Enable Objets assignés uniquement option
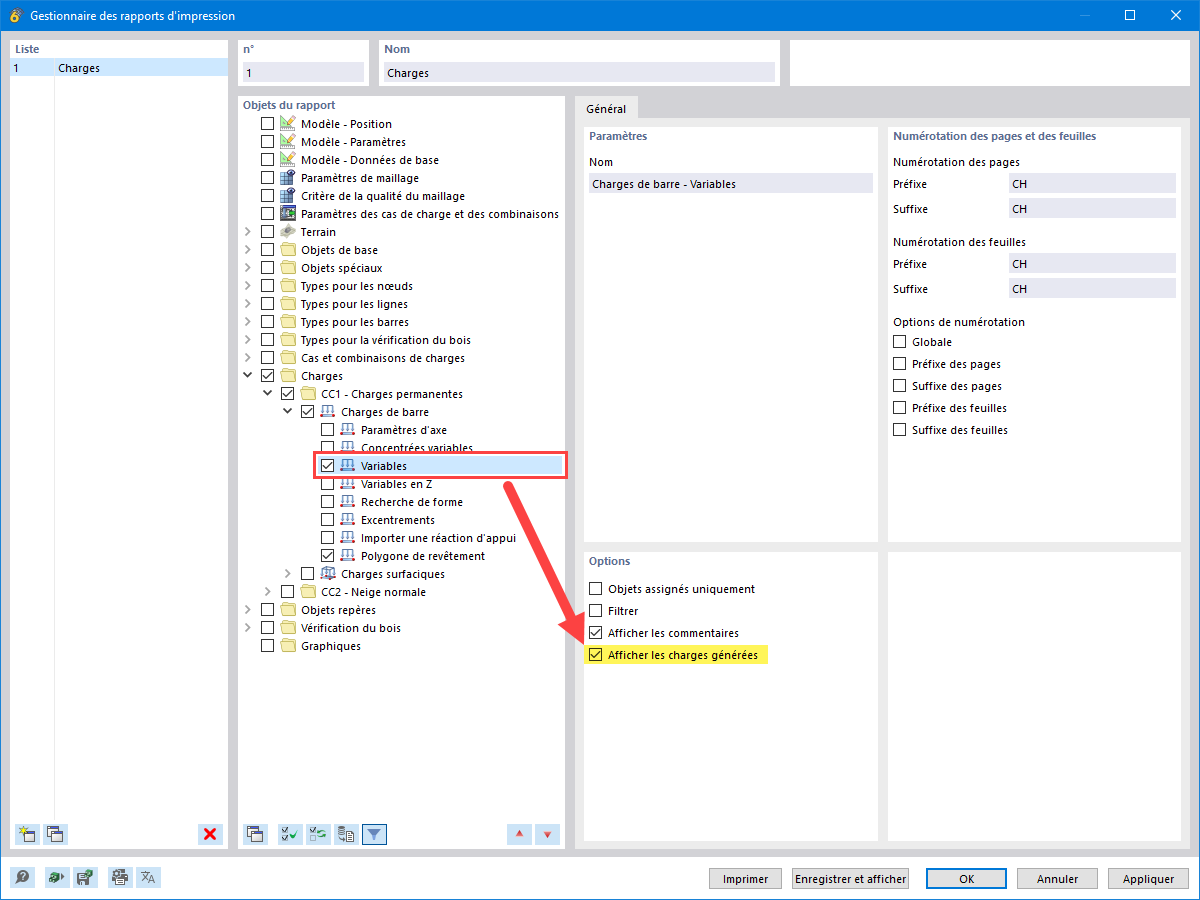Viewport: 1200px width, 900px height. tap(596, 589)
